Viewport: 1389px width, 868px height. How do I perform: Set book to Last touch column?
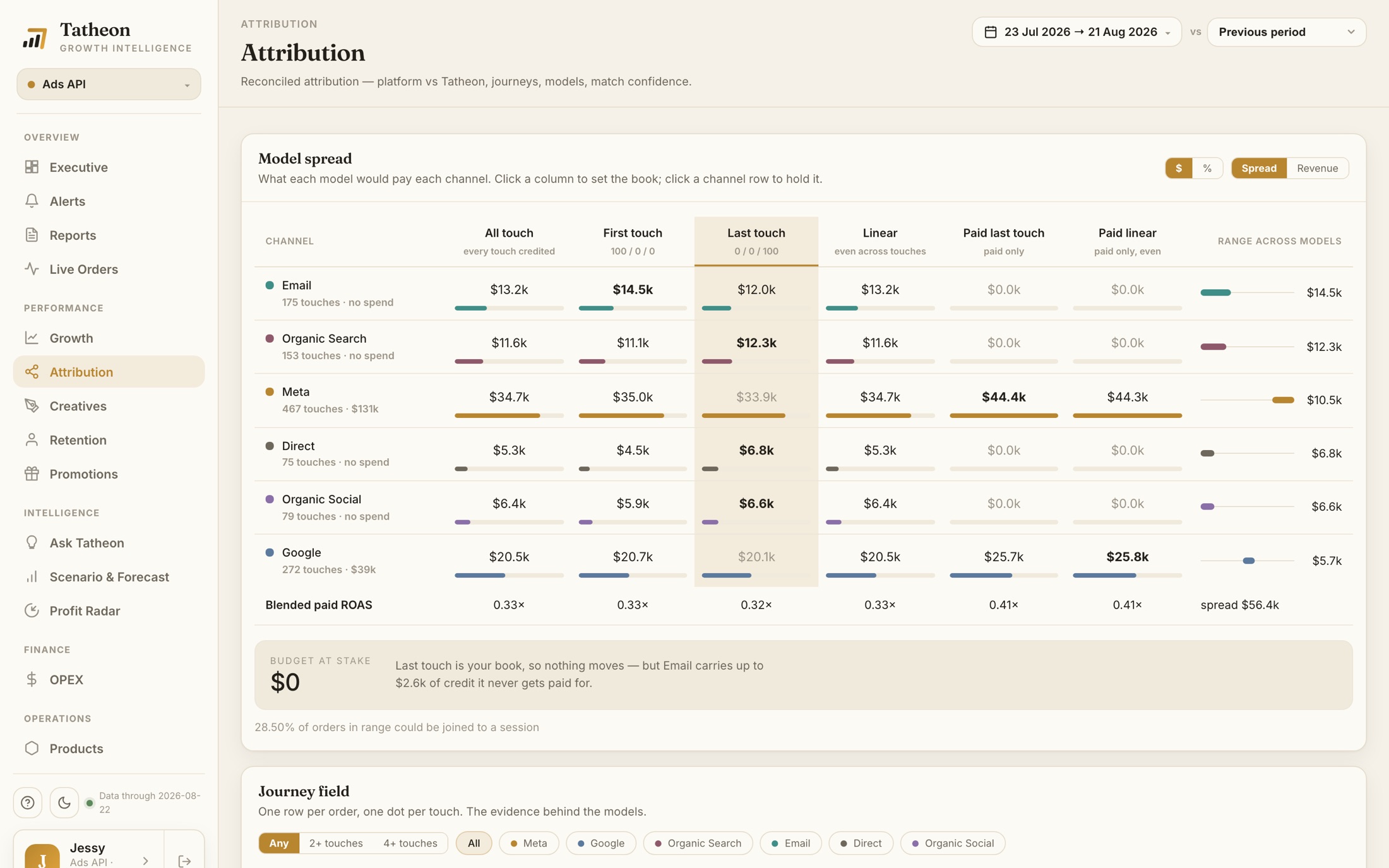coord(756,241)
